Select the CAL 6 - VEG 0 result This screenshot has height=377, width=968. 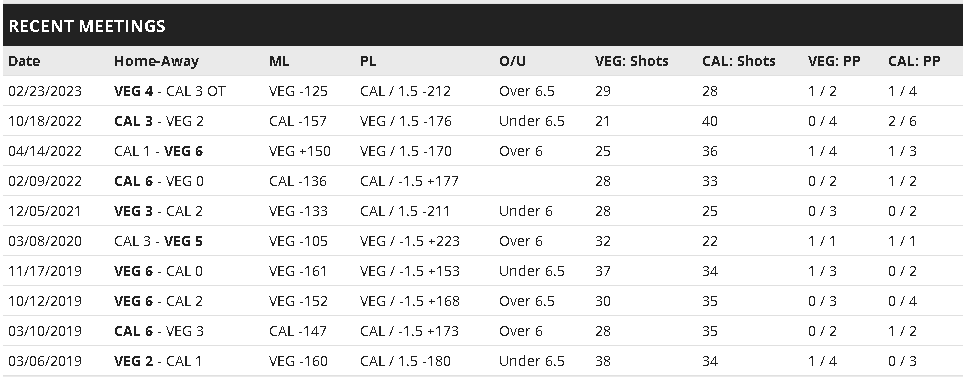159,181
